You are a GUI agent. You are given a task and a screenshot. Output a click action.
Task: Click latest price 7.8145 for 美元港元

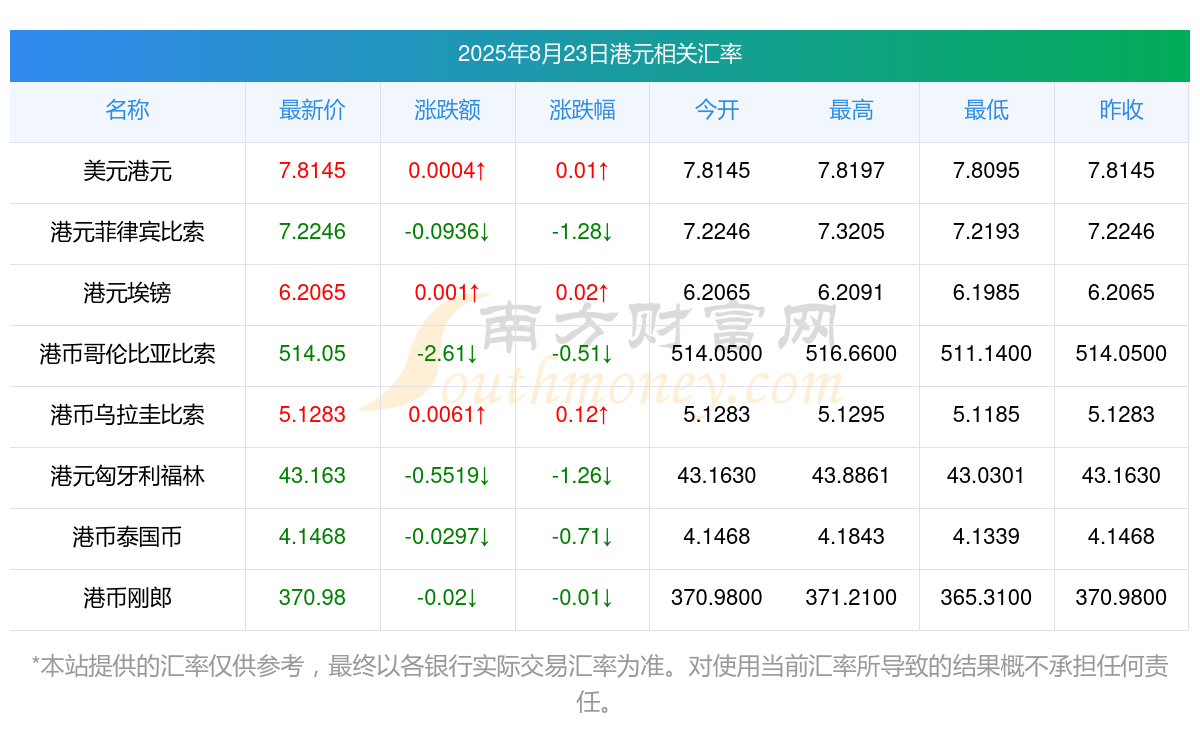(312, 171)
